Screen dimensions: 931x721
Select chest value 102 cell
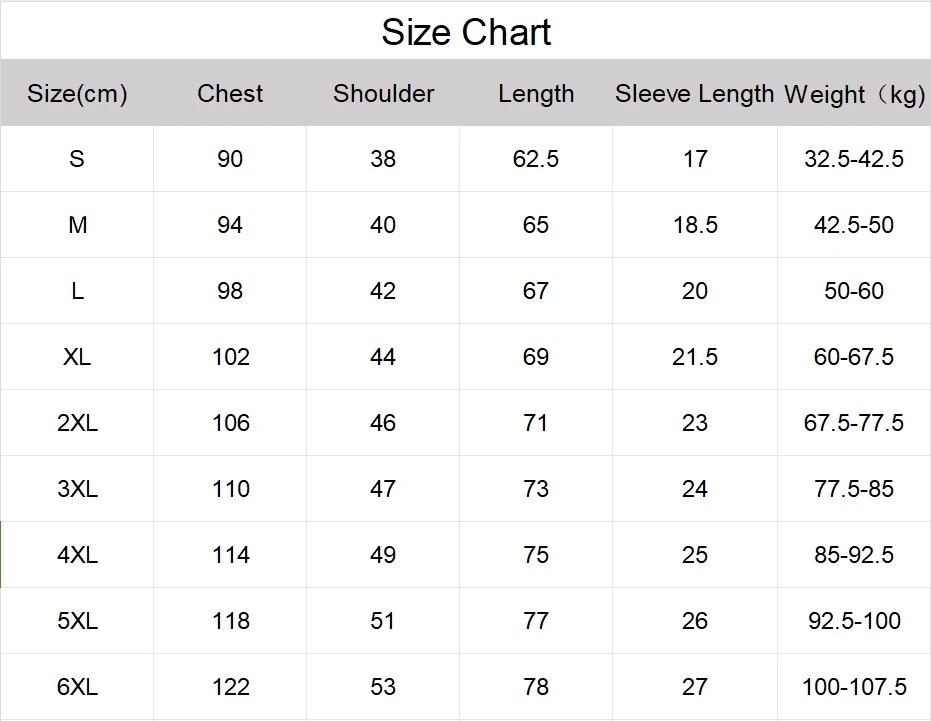230,357
